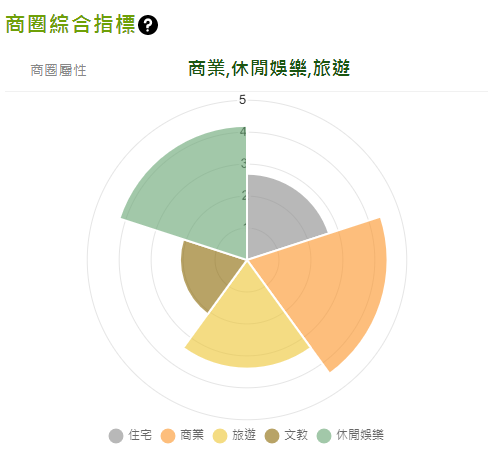Click the 商圈綜合指標 heading
488x470 pixels.
point(70,24)
